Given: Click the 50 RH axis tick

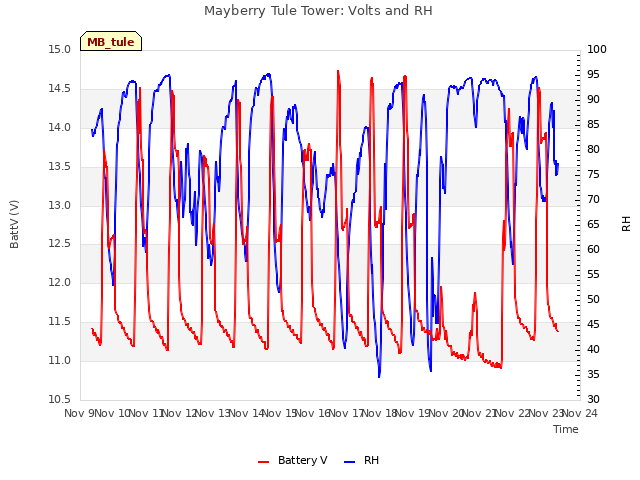Looking at the screenshot, I should pyautogui.click(x=593, y=300).
